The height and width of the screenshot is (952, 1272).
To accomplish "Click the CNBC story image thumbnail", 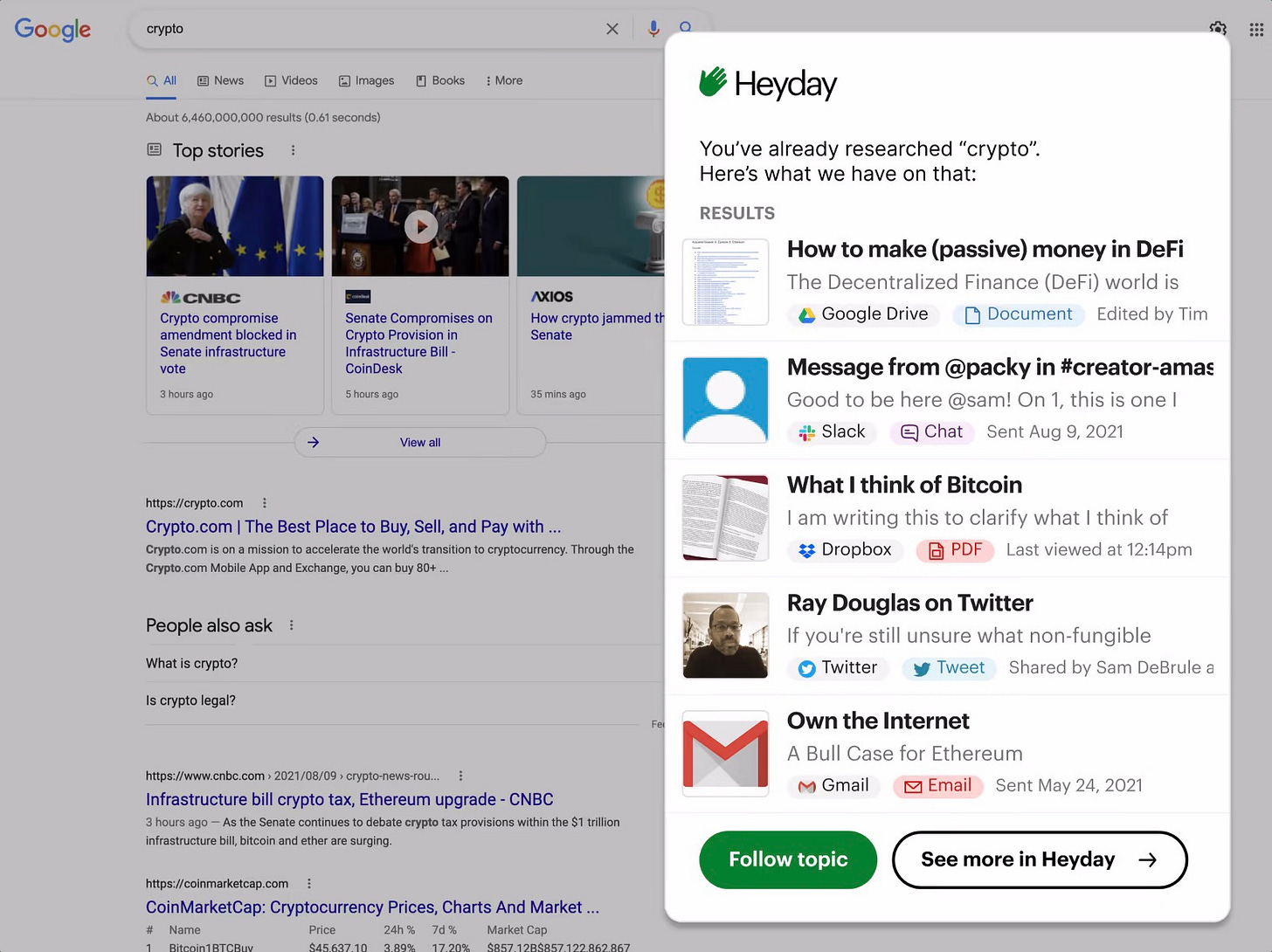I will tap(235, 226).
